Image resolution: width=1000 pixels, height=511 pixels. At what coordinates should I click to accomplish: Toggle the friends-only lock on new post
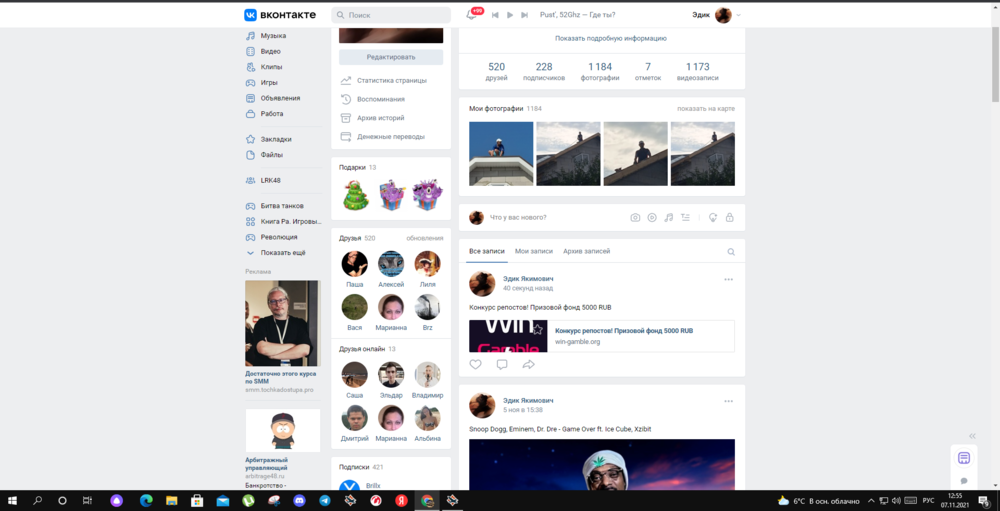coord(729,218)
